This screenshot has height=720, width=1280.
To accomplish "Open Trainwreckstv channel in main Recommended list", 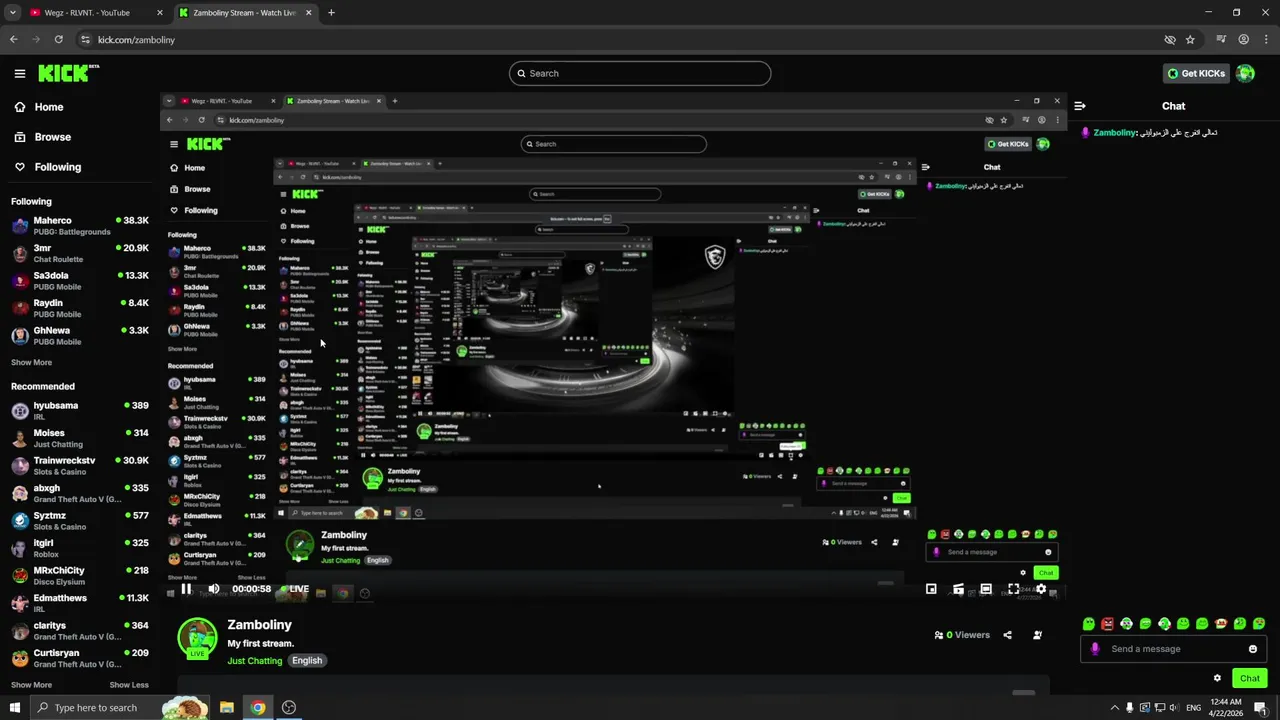I will 80,466.
